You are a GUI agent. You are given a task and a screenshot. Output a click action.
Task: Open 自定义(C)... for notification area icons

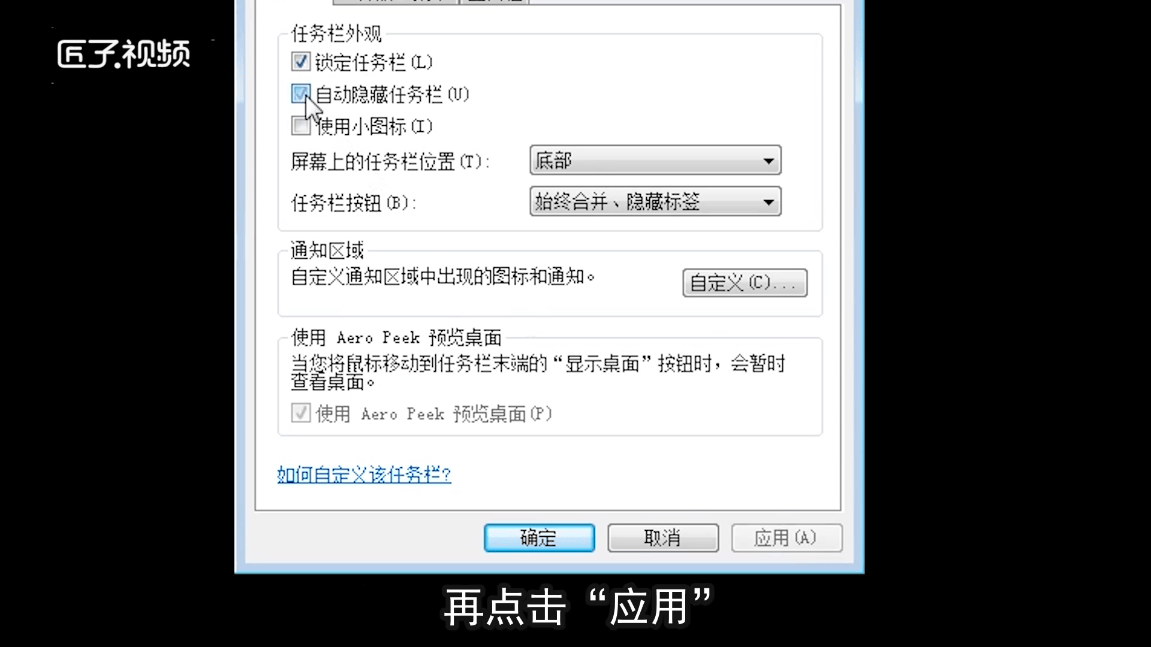coord(744,283)
